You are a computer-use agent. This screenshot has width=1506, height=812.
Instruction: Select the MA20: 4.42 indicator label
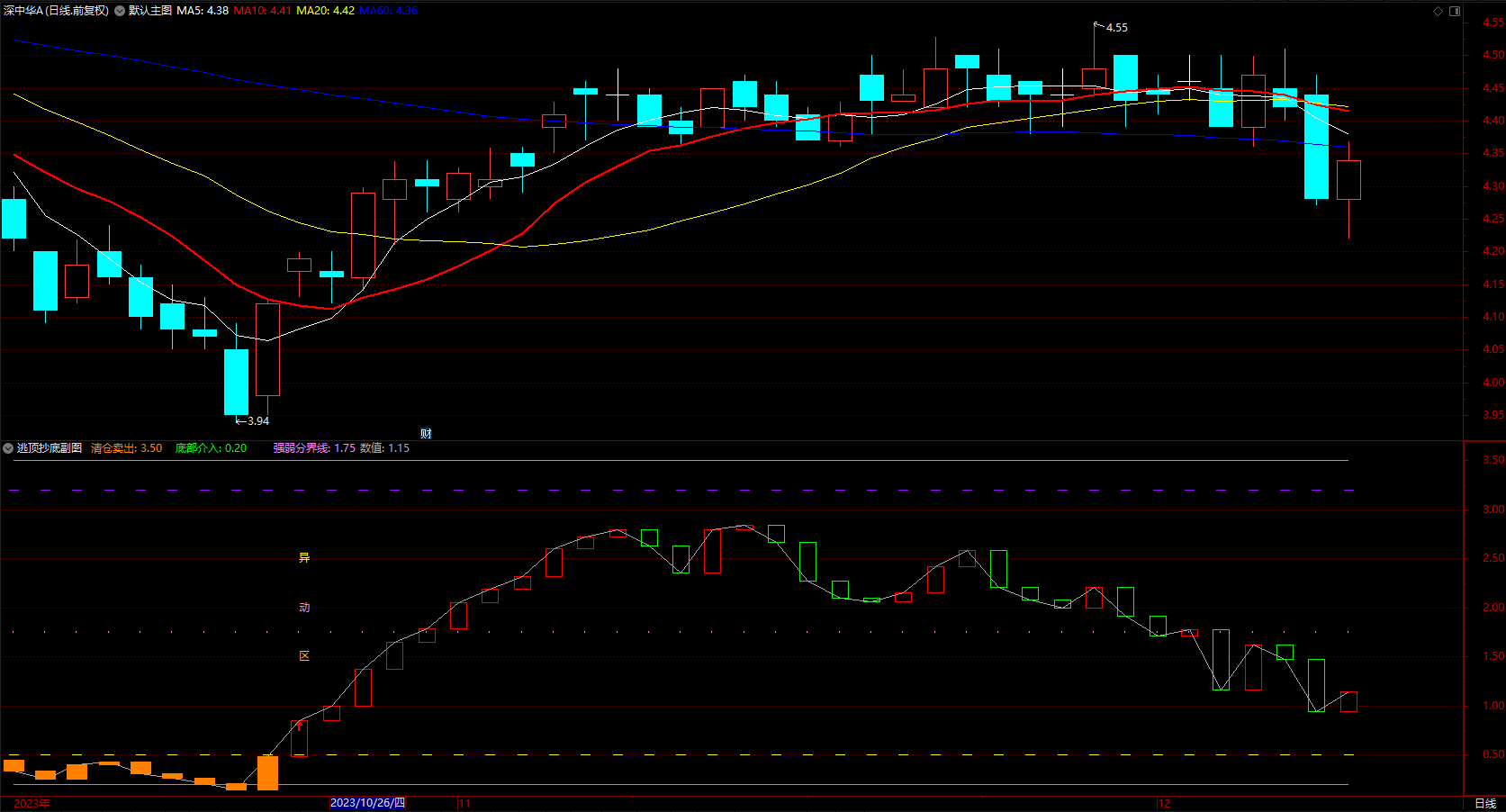point(325,11)
